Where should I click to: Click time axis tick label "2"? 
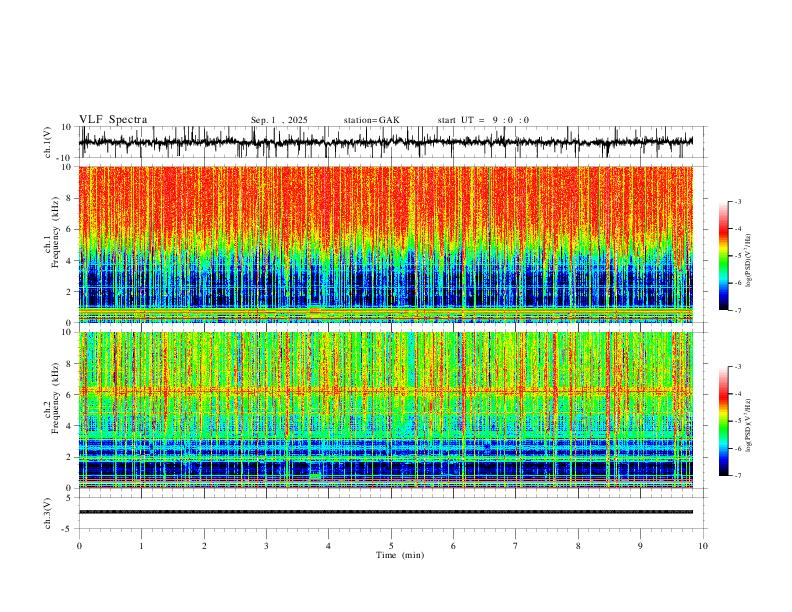tap(204, 546)
